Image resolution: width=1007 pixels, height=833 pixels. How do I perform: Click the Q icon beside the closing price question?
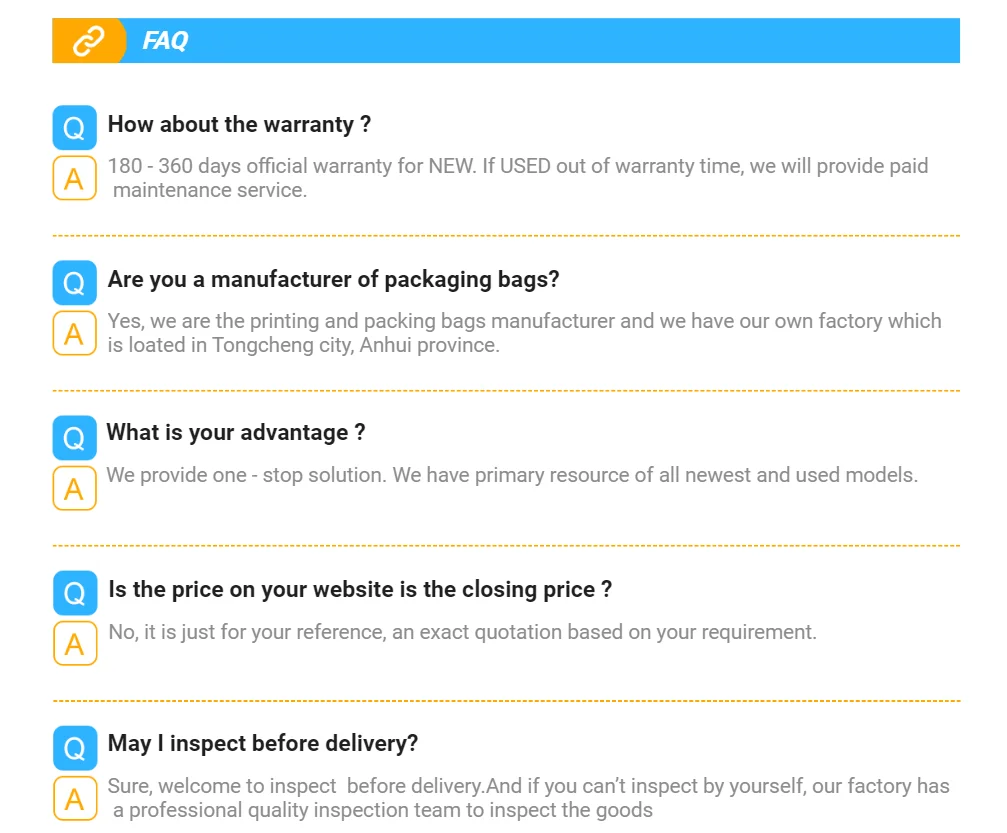pos(75,593)
